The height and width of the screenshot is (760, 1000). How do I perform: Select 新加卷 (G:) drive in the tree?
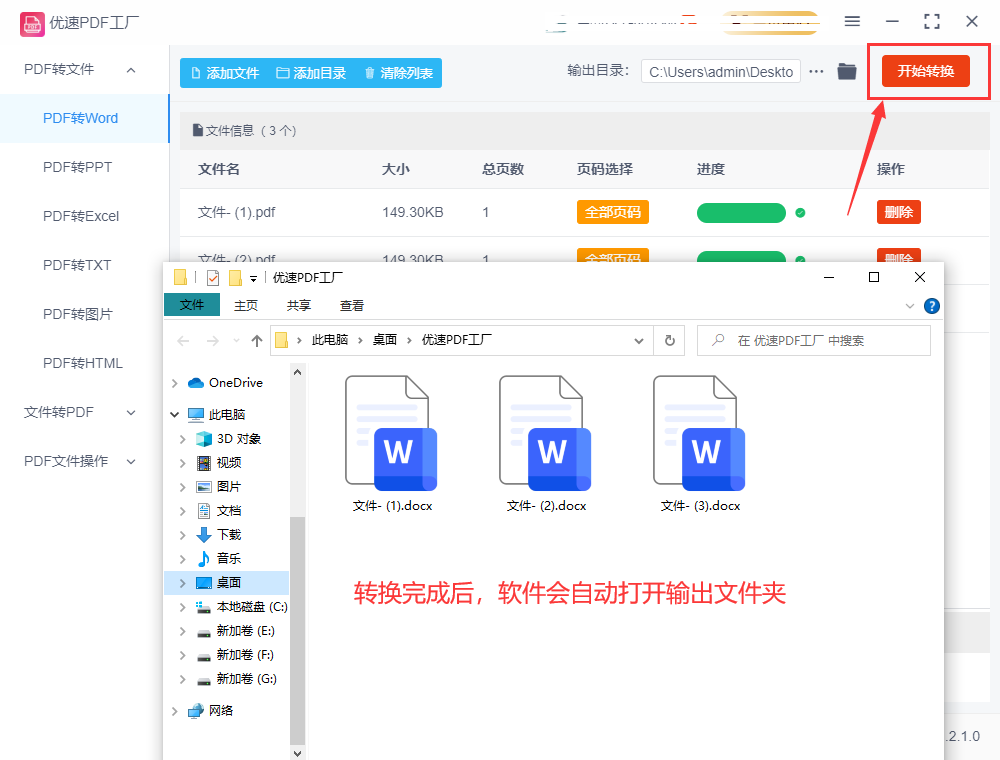237,679
